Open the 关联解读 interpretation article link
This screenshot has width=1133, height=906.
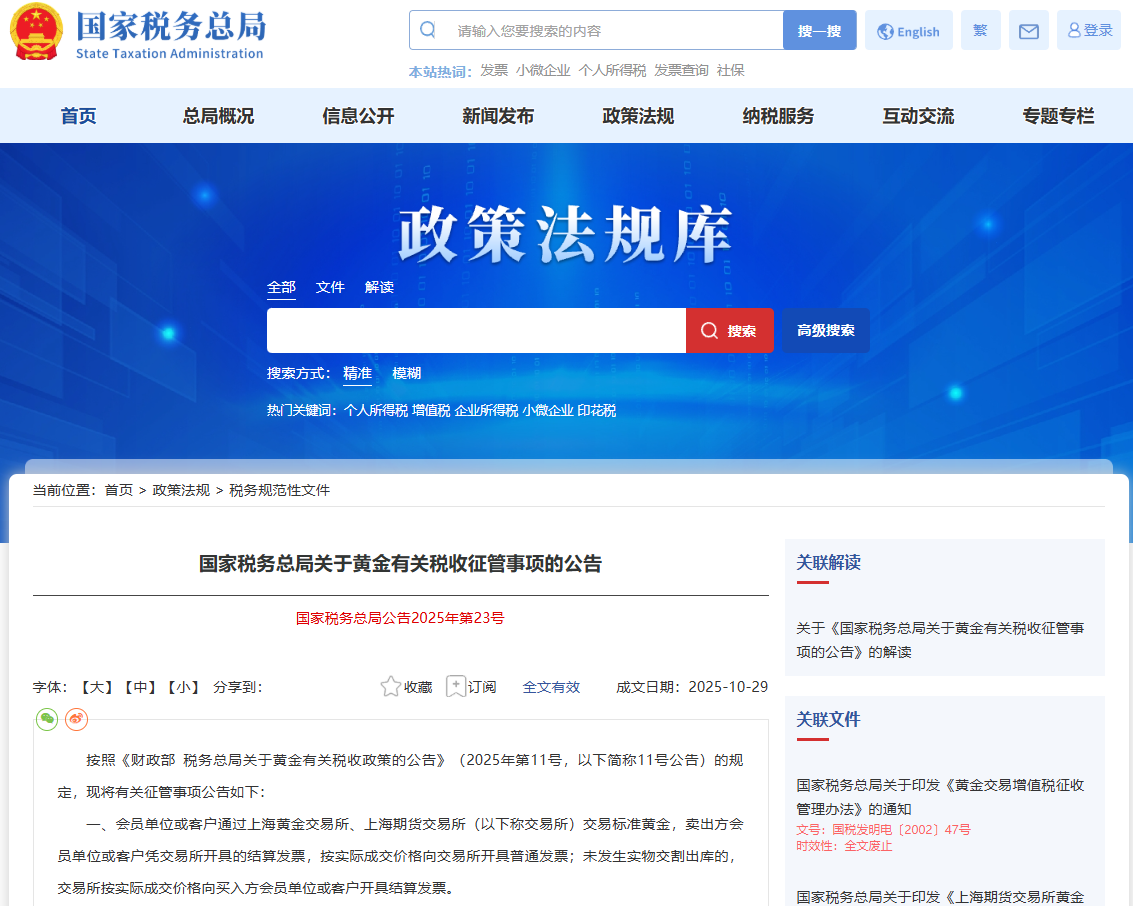(x=939, y=640)
